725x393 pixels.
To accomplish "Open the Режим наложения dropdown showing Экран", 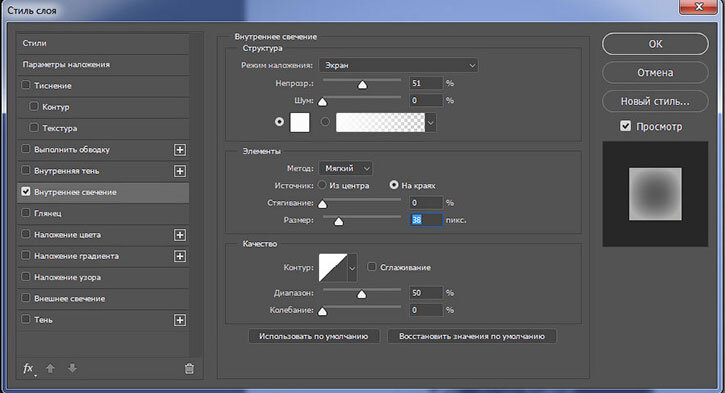I will (x=399, y=65).
